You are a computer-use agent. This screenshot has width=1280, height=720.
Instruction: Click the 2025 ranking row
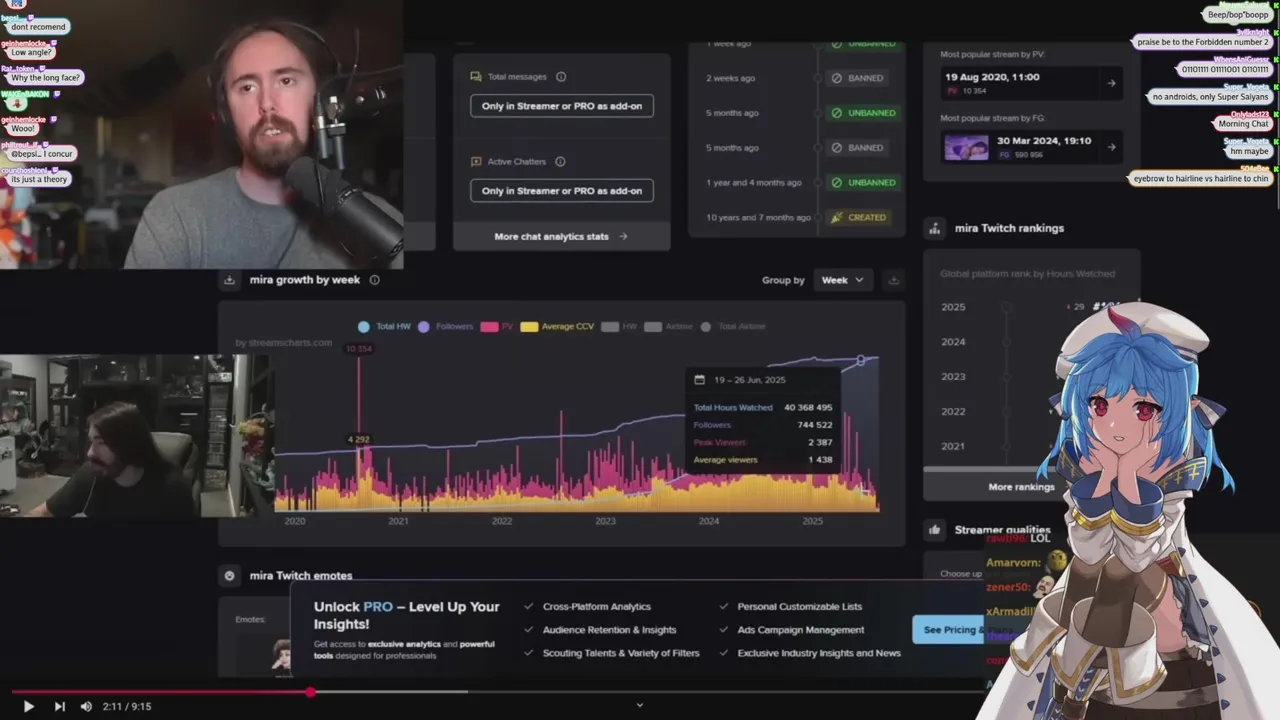click(1030, 307)
